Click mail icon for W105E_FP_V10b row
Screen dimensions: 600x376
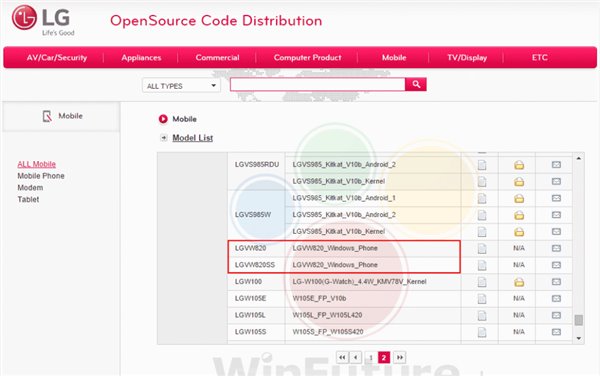pos(556,299)
